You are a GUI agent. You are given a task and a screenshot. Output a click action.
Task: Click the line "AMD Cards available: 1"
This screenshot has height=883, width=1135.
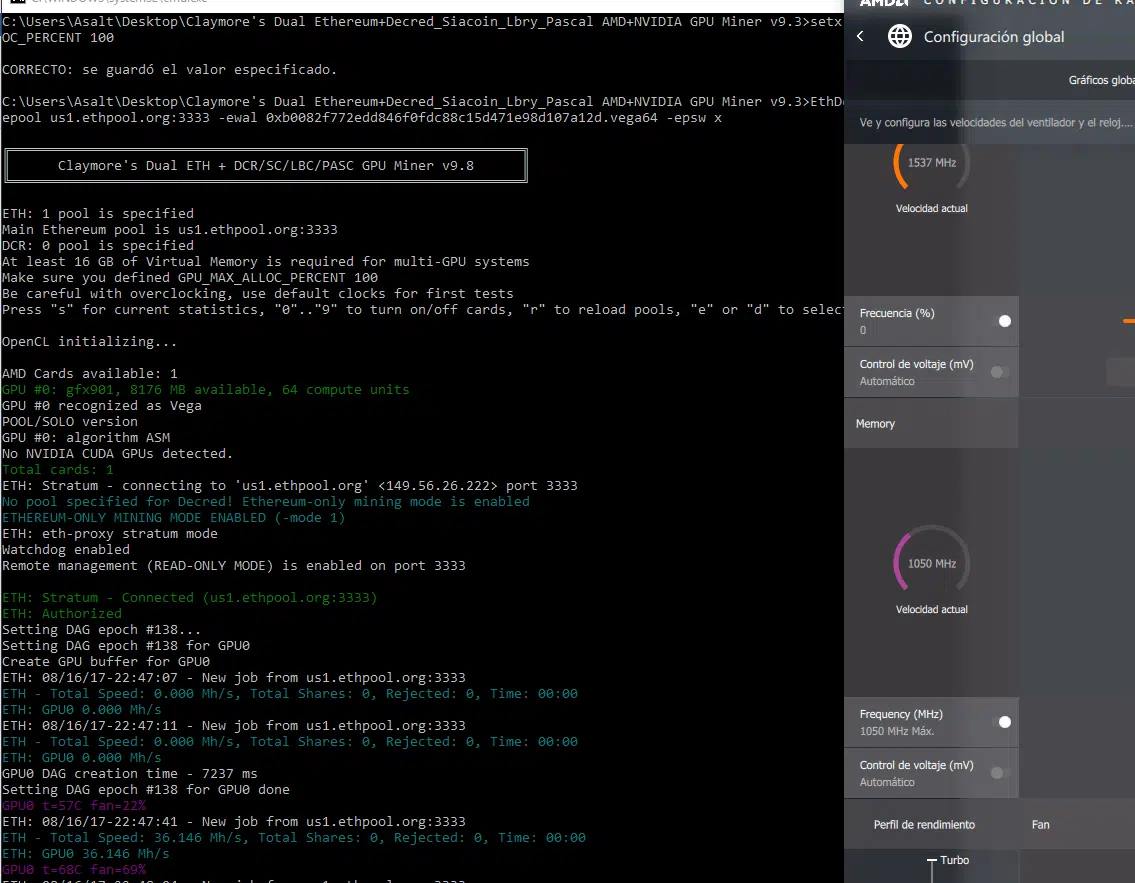pos(90,373)
